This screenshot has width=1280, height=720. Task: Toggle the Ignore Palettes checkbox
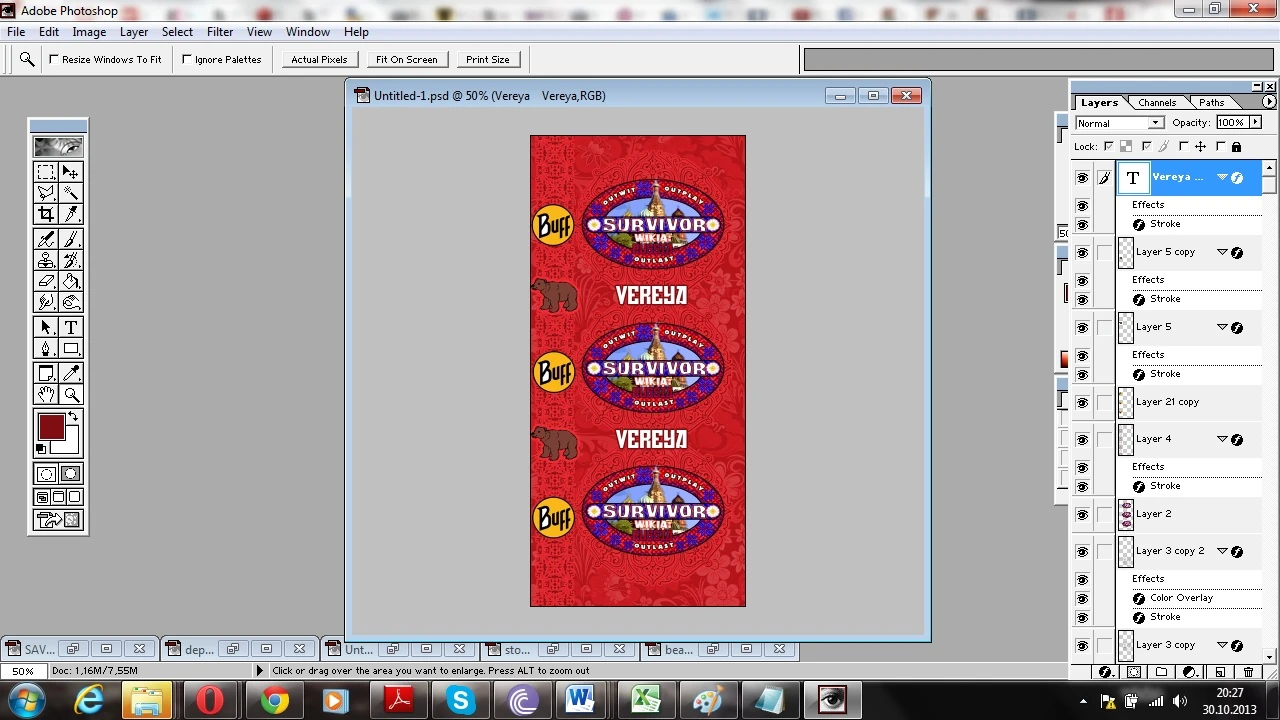tap(187, 59)
